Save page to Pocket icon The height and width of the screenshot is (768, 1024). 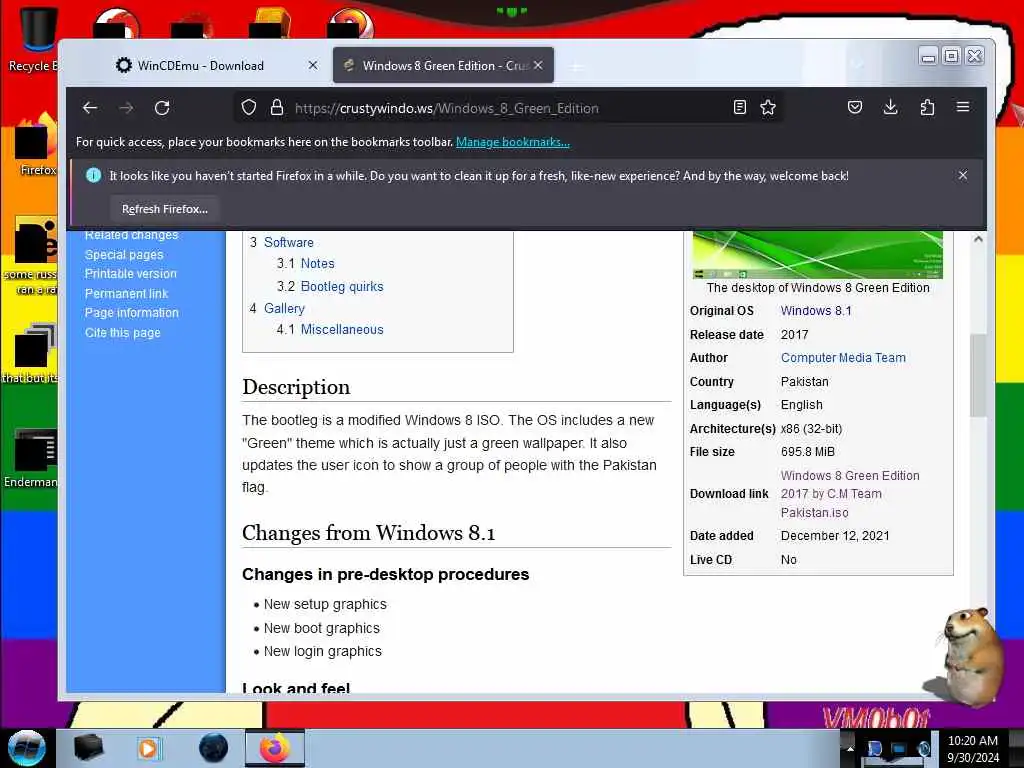click(x=855, y=107)
